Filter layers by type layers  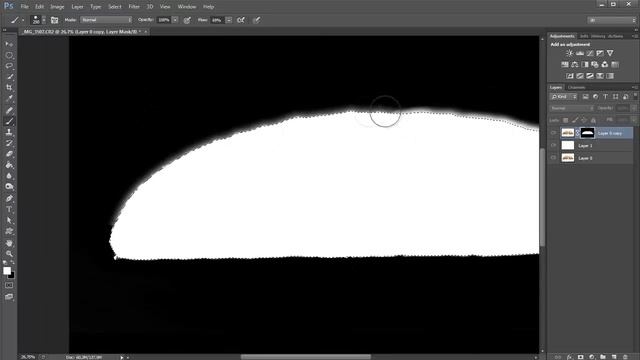coord(605,97)
